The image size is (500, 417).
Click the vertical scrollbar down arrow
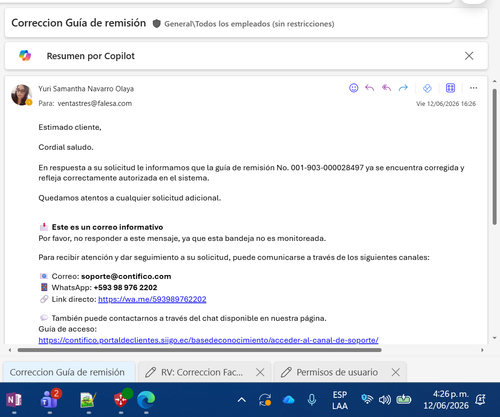[494, 338]
